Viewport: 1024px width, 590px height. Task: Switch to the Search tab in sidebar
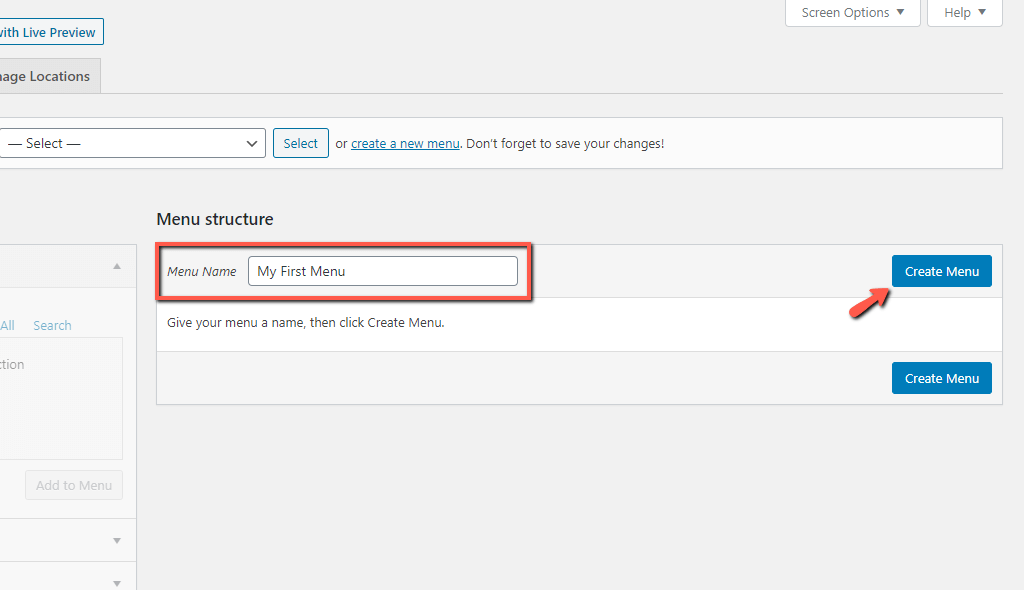tap(52, 325)
